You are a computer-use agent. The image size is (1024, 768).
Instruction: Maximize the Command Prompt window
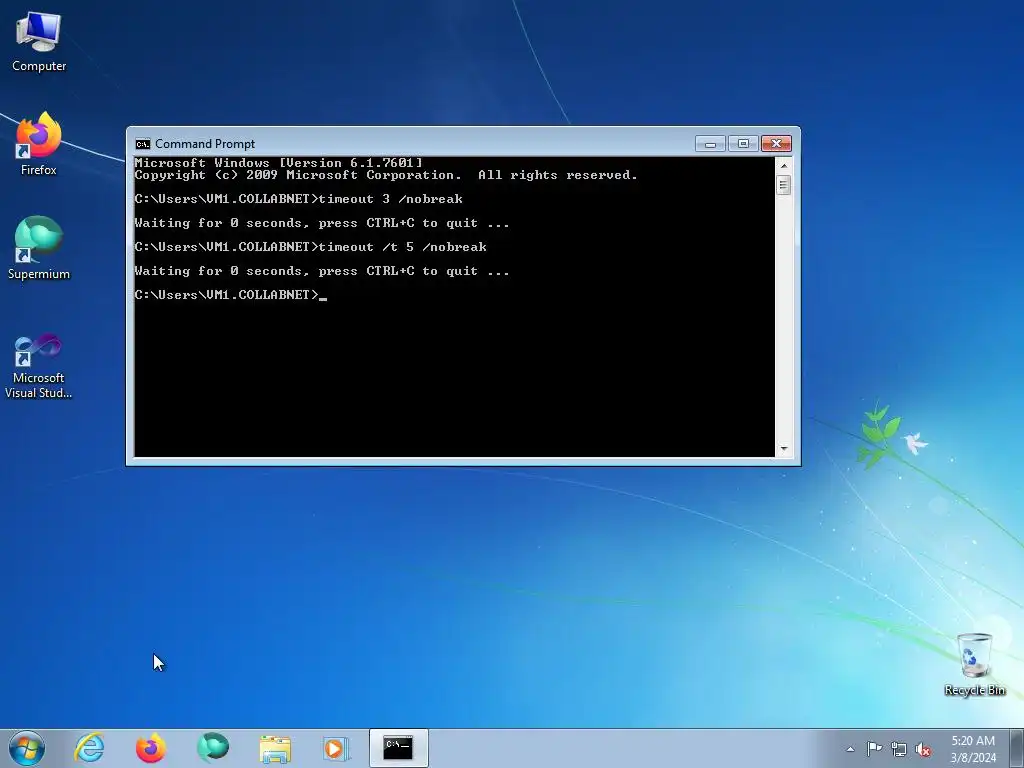click(x=743, y=144)
